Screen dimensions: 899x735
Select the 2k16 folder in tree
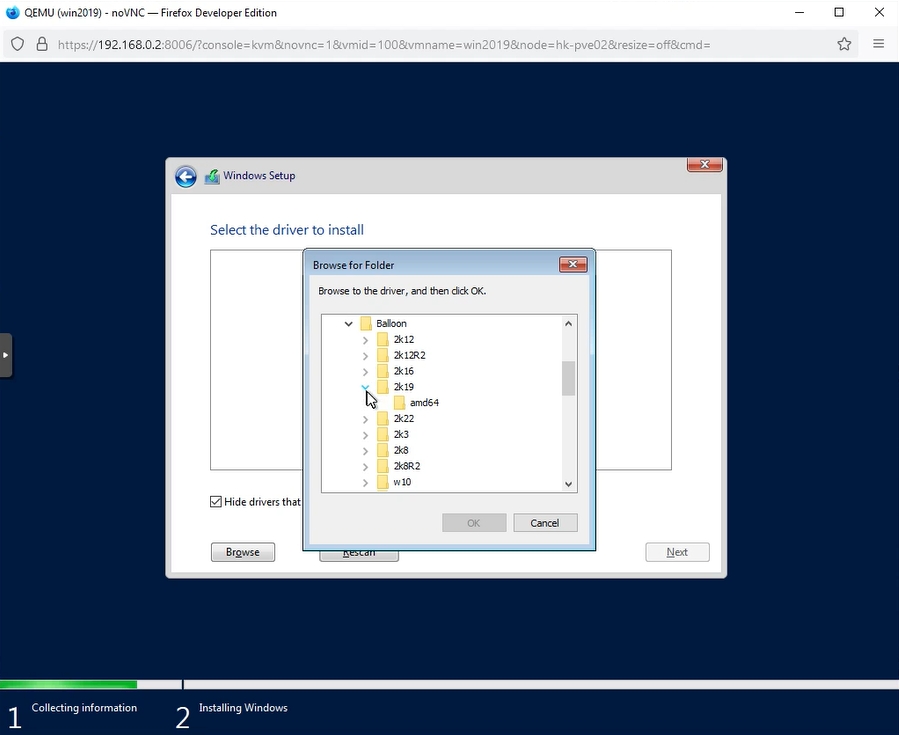pos(403,371)
